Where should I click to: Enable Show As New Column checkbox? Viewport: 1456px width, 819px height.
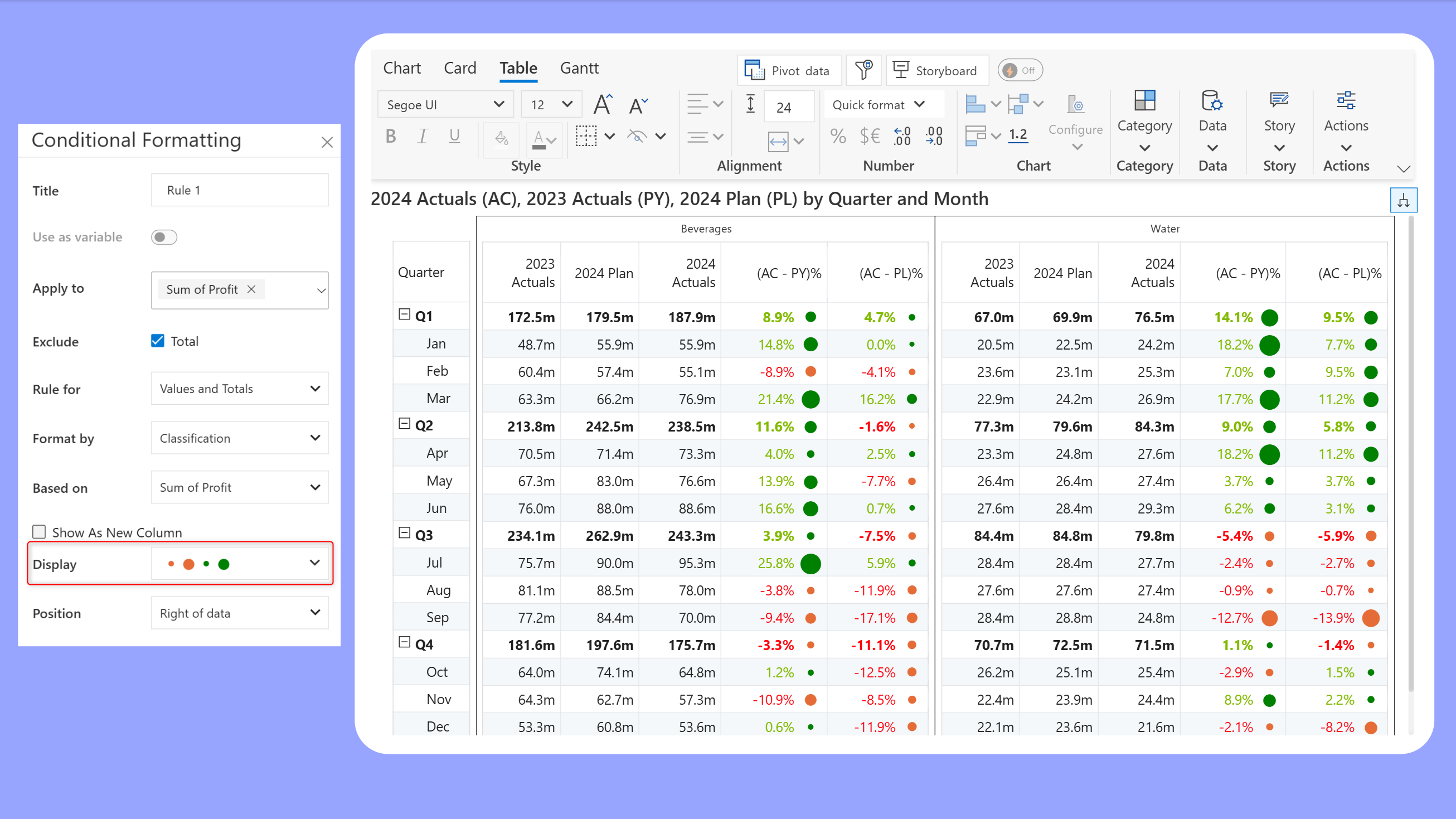[x=39, y=532]
